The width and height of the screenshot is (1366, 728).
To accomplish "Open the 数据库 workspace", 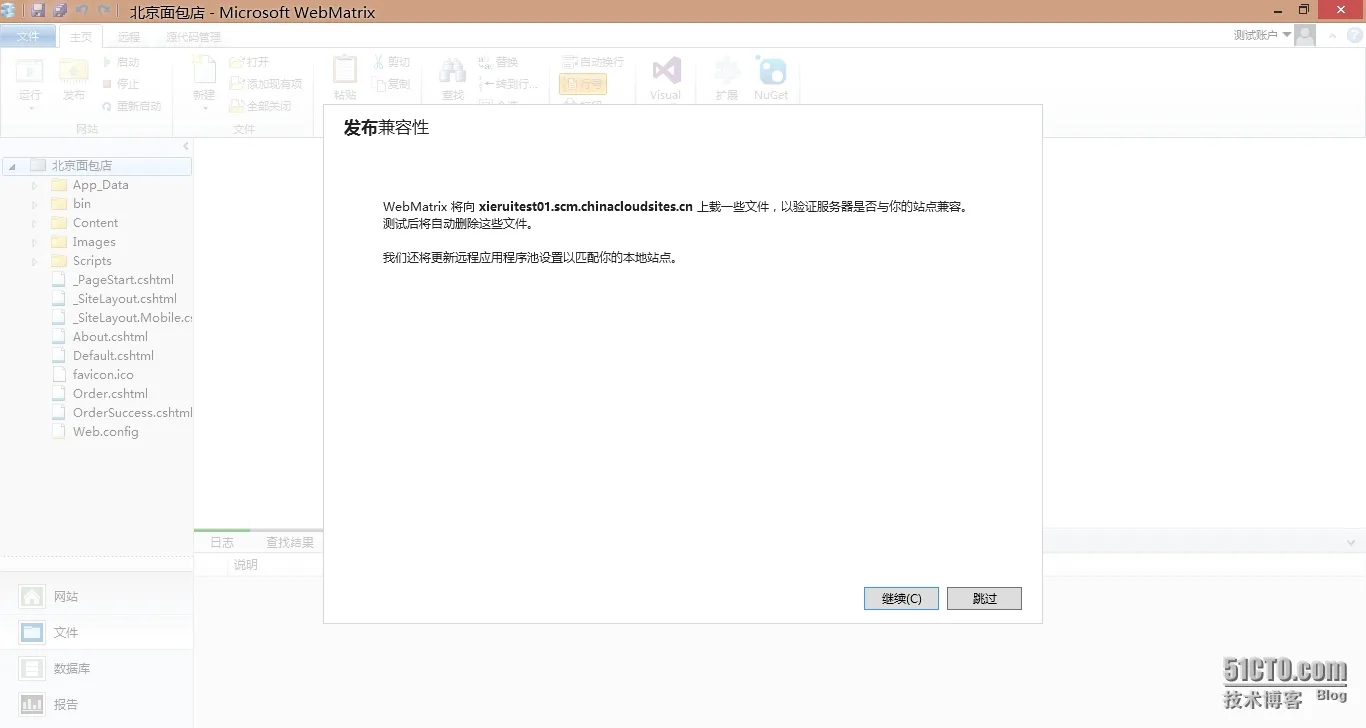I will (x=96, y=669).
